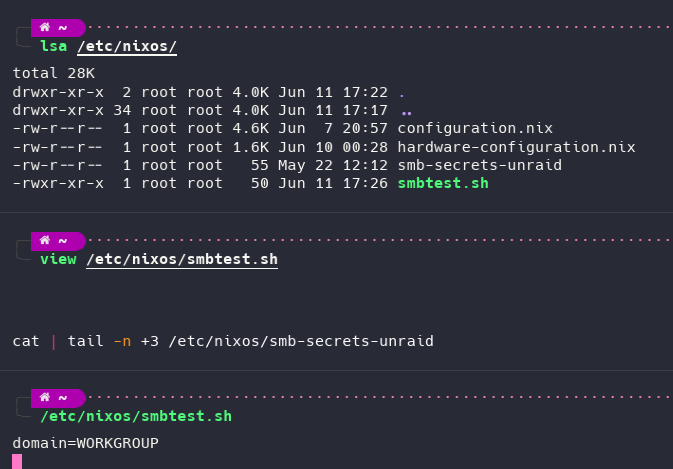The width and height of the screenshot is (673, 469).
Task: Click the executed /etc/nixos/smbtest.sh command
Action: [136, 417]
